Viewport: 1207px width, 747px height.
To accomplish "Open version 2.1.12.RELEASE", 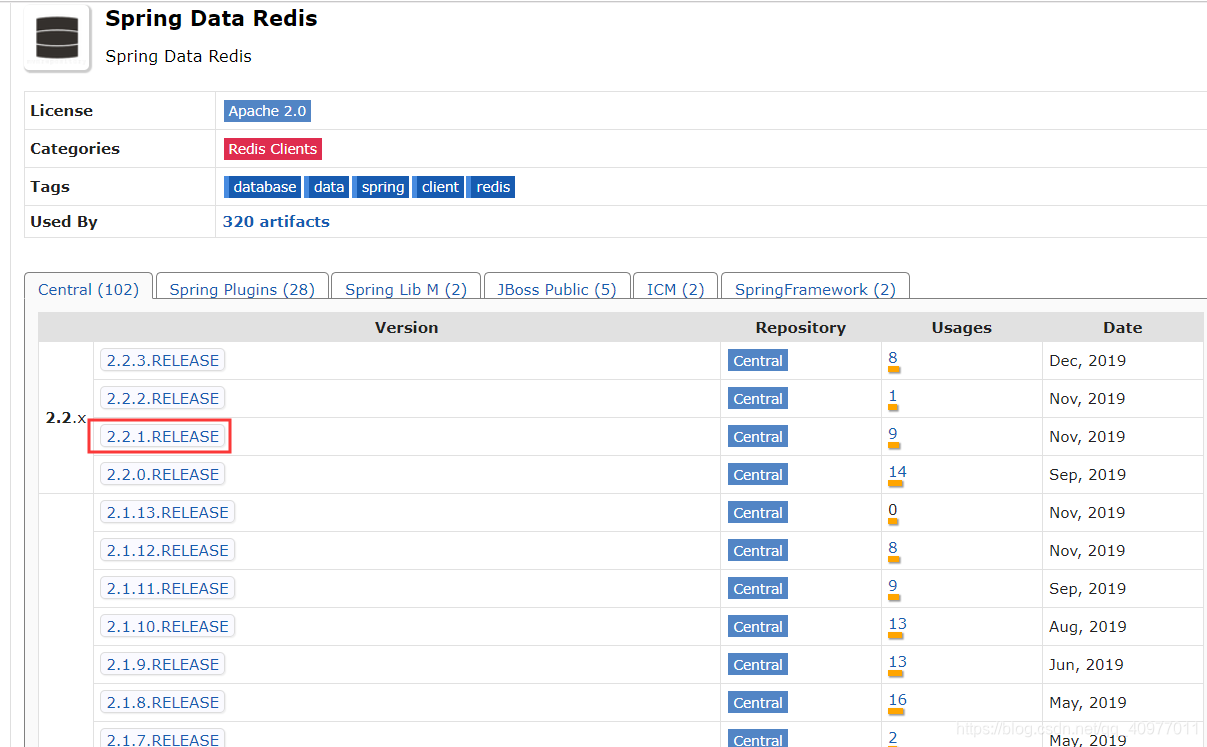I will [x=167, y=550].
